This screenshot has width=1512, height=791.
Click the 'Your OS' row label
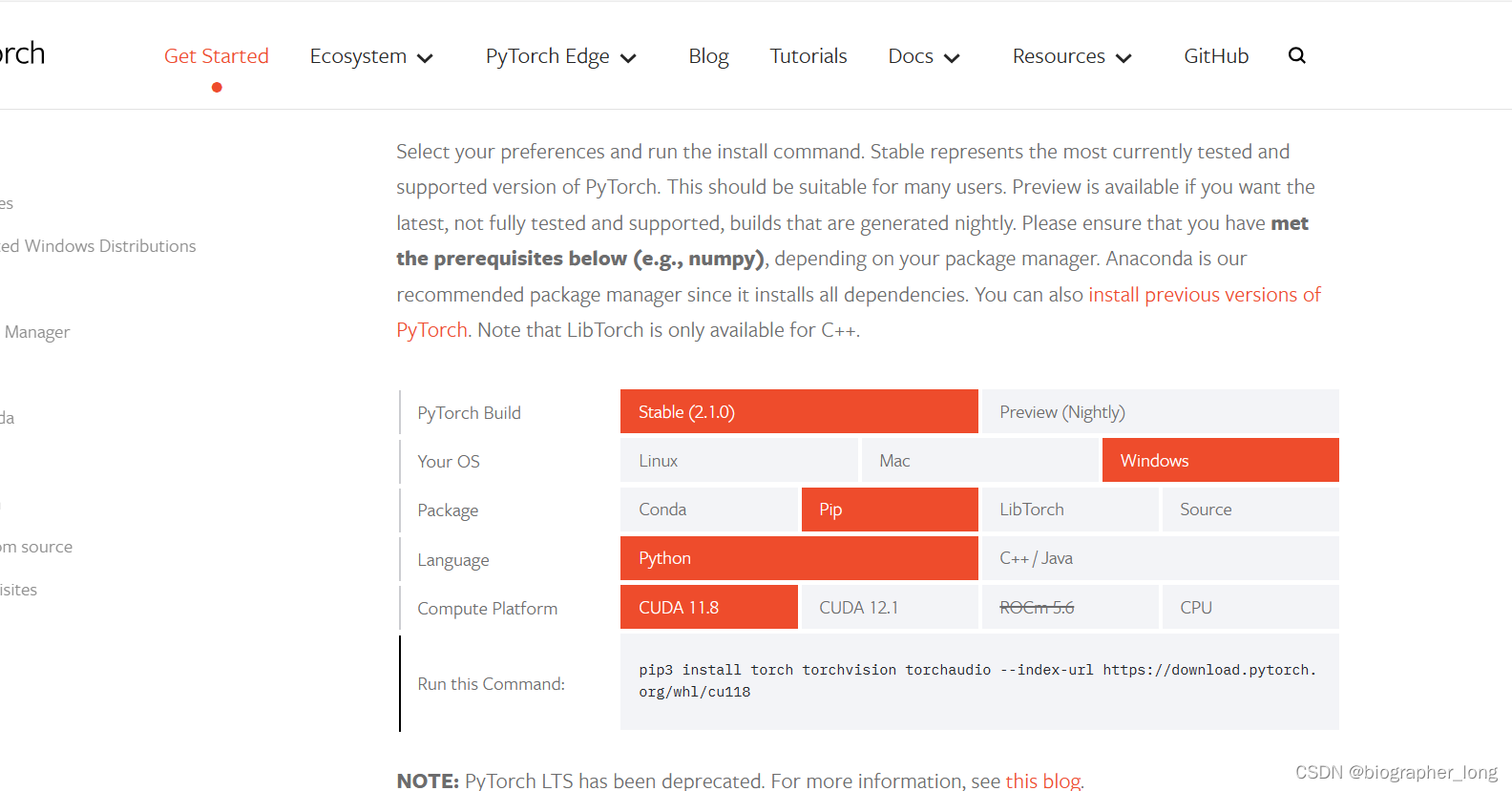click(x=449, y=462)
